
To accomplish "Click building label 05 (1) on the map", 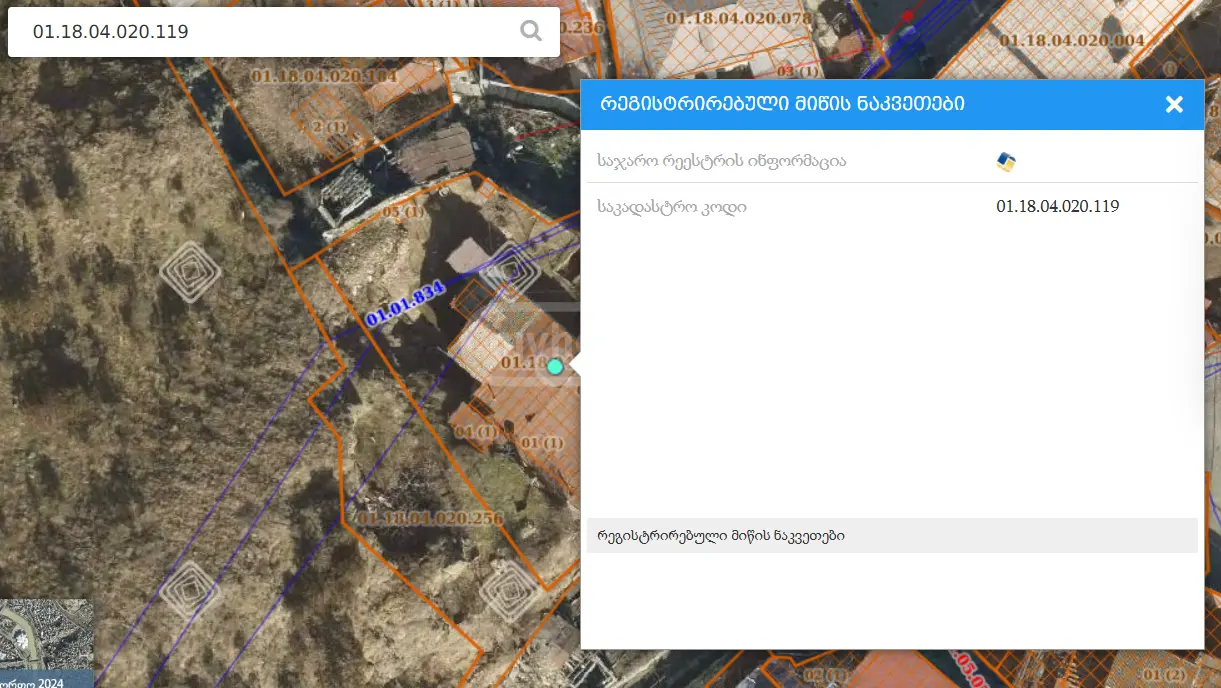I will [404, 211].
